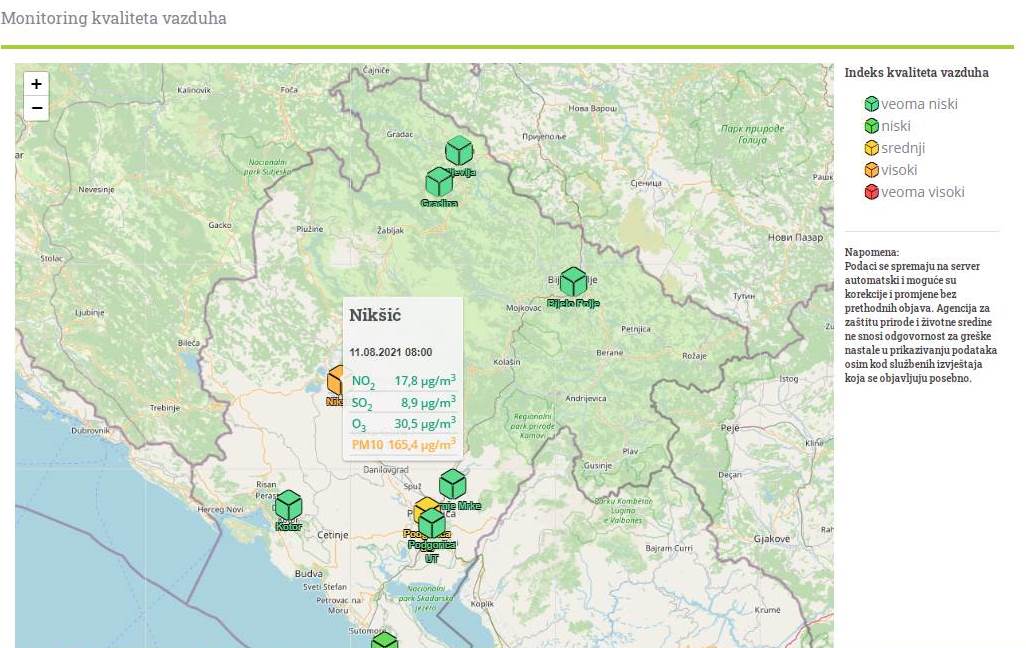1026x648 pixels.
Task: Click the orange 'visoki' legend cube
Action: click(872, 170)
